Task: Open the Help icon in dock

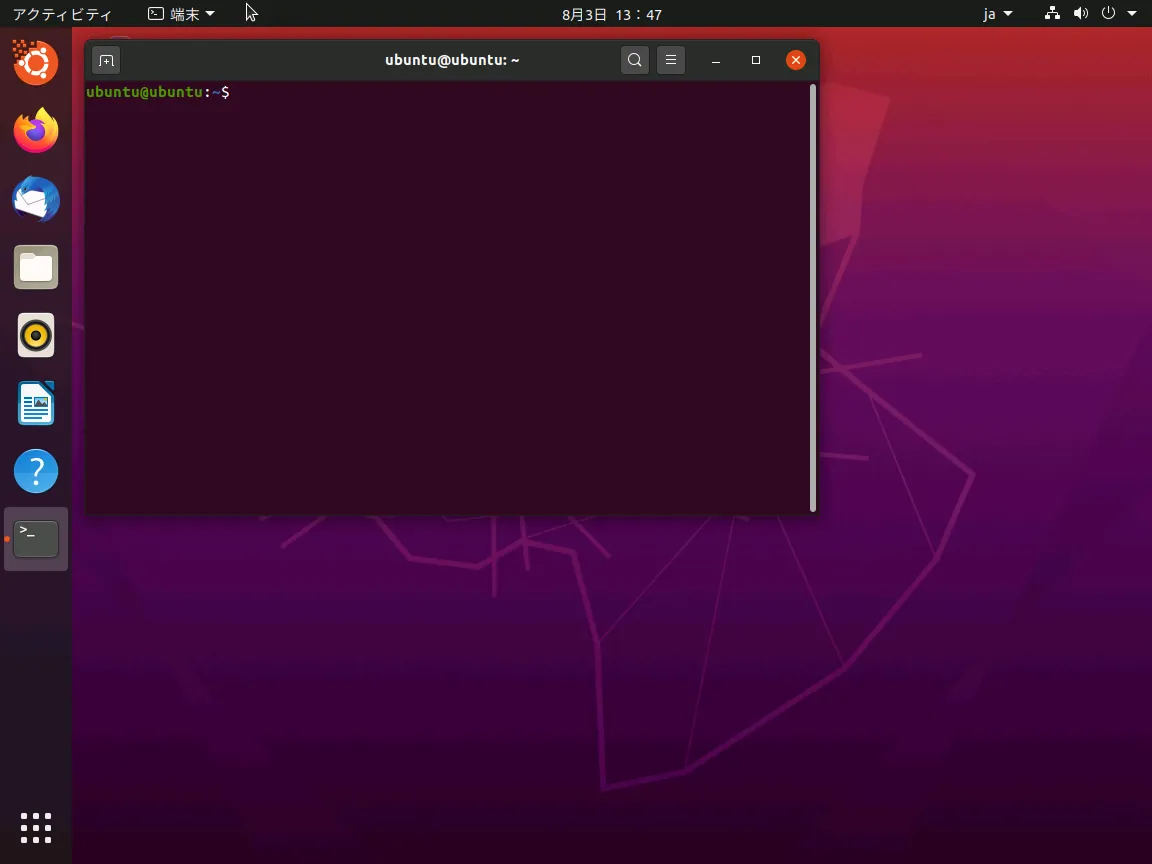Action: (x=36, y=471)
